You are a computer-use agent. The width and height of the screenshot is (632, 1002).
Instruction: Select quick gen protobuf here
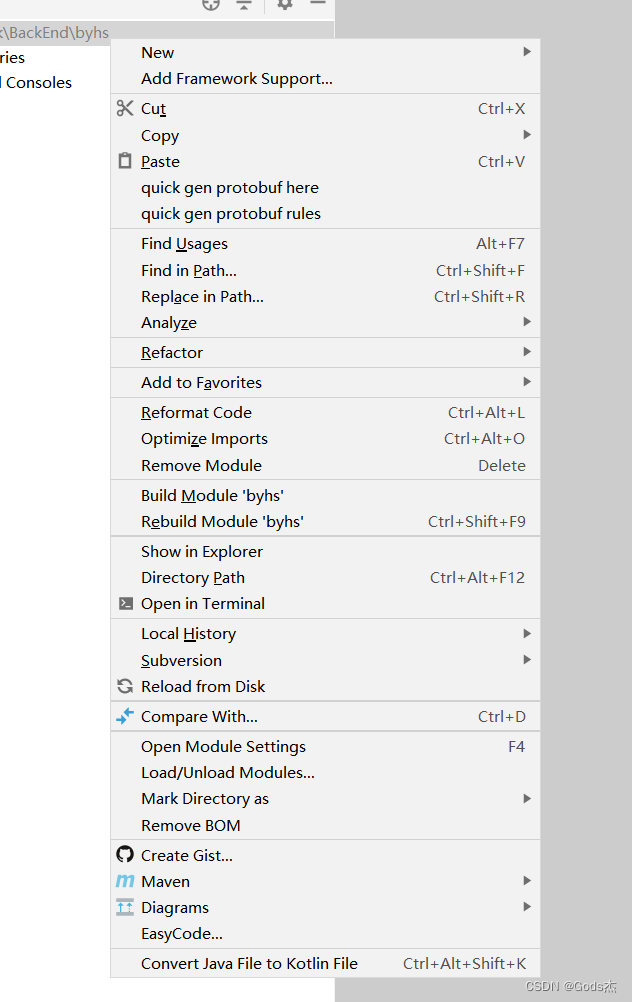coord(325,188)
